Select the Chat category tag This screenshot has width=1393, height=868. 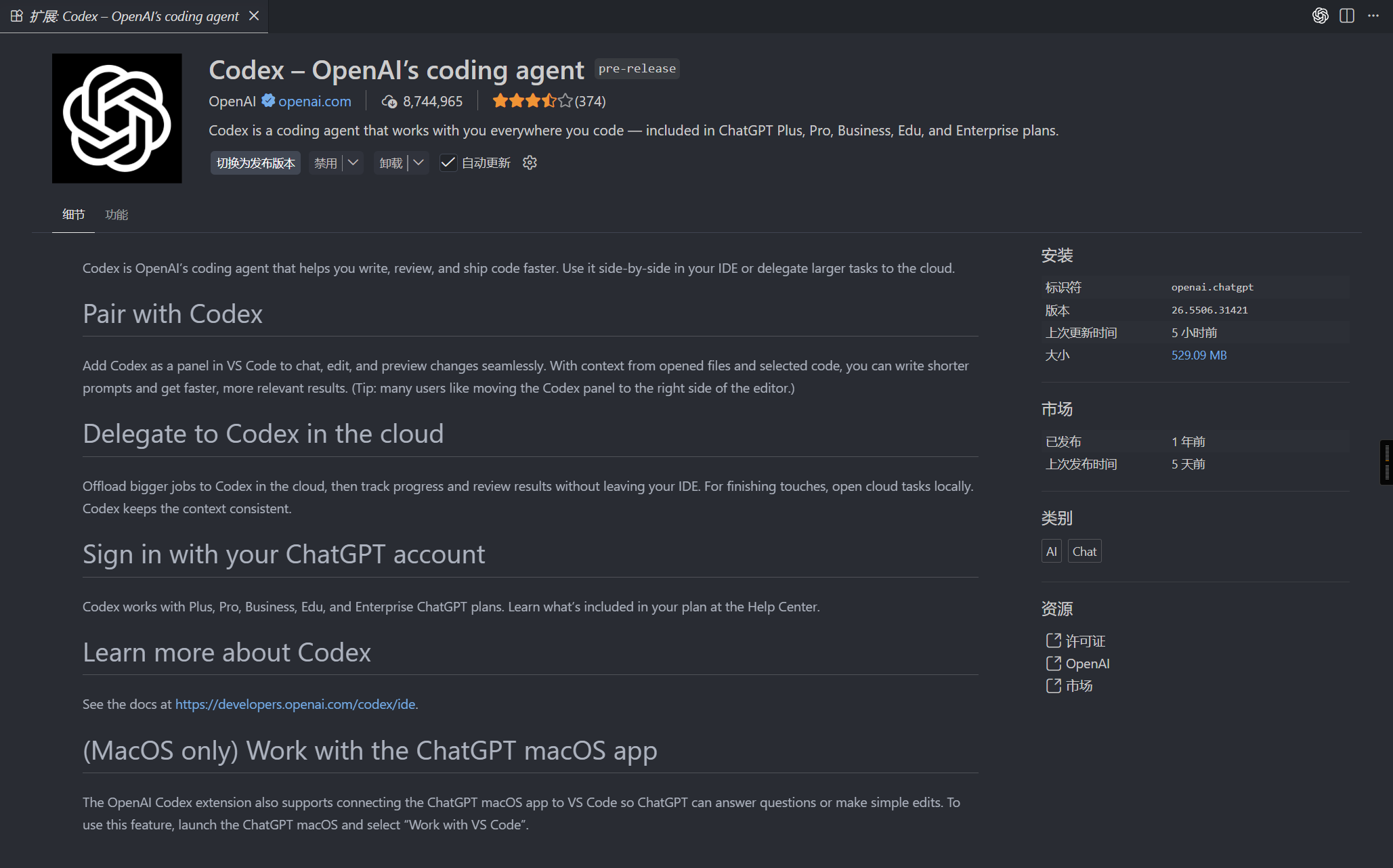coord(1085,551)
